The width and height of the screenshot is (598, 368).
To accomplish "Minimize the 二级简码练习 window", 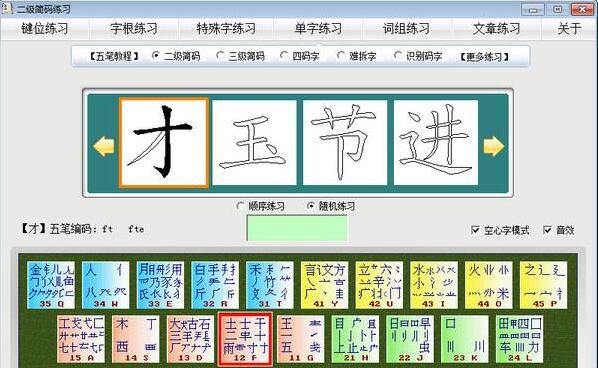I will click(532, 10).
